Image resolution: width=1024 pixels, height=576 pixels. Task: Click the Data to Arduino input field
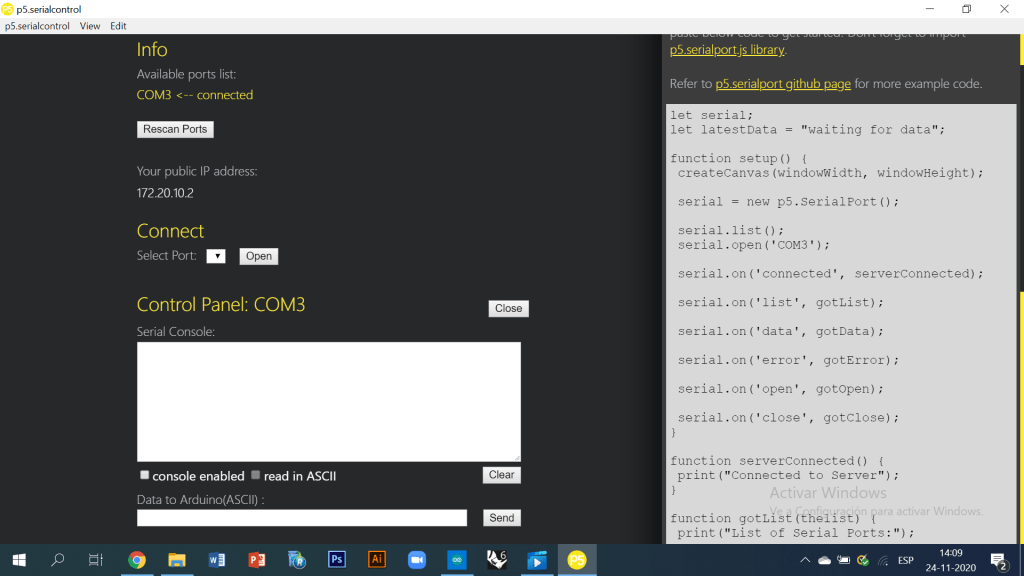[302, 518]
